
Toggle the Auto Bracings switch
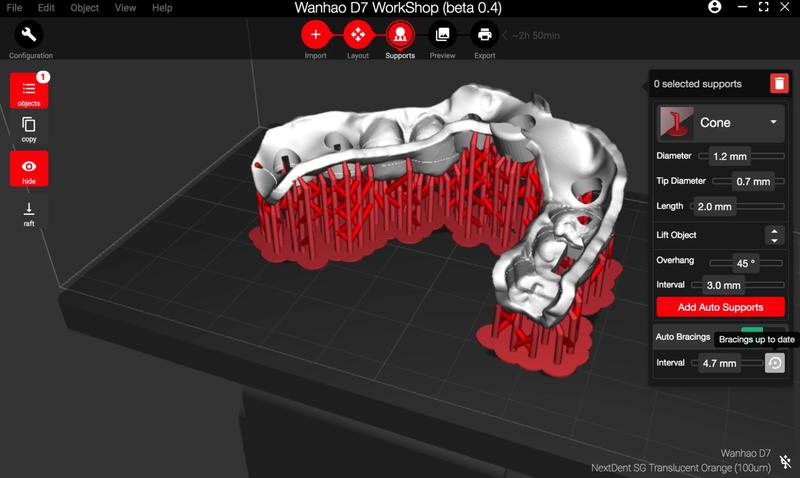pos(752,331)
